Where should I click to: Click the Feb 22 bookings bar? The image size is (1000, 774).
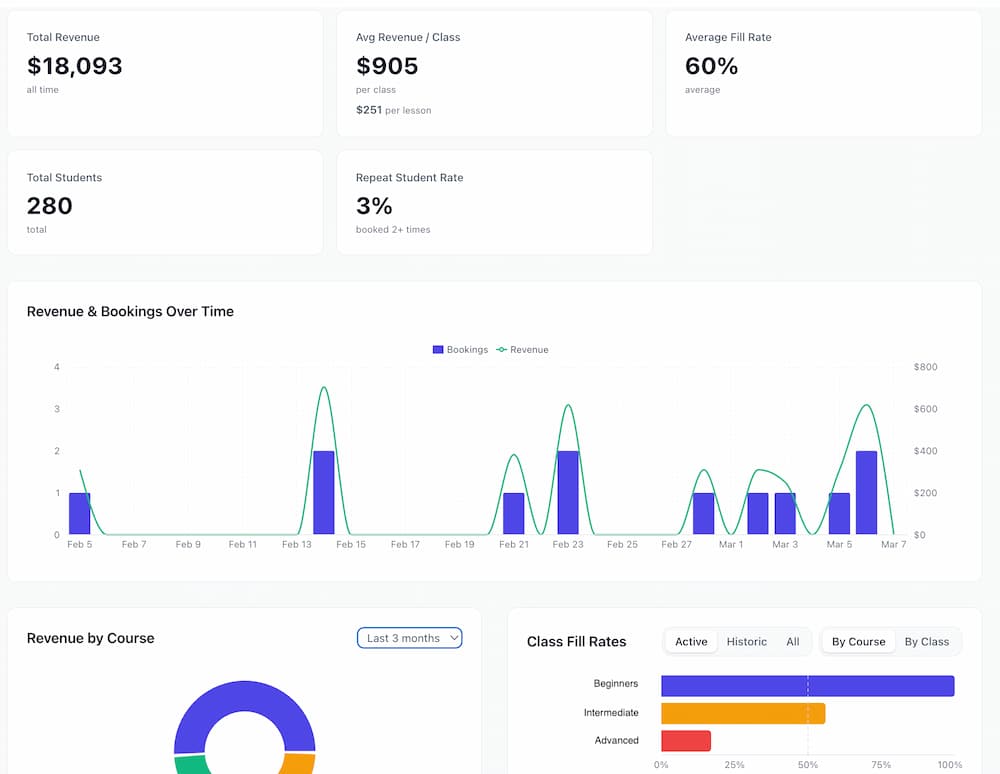568,490
